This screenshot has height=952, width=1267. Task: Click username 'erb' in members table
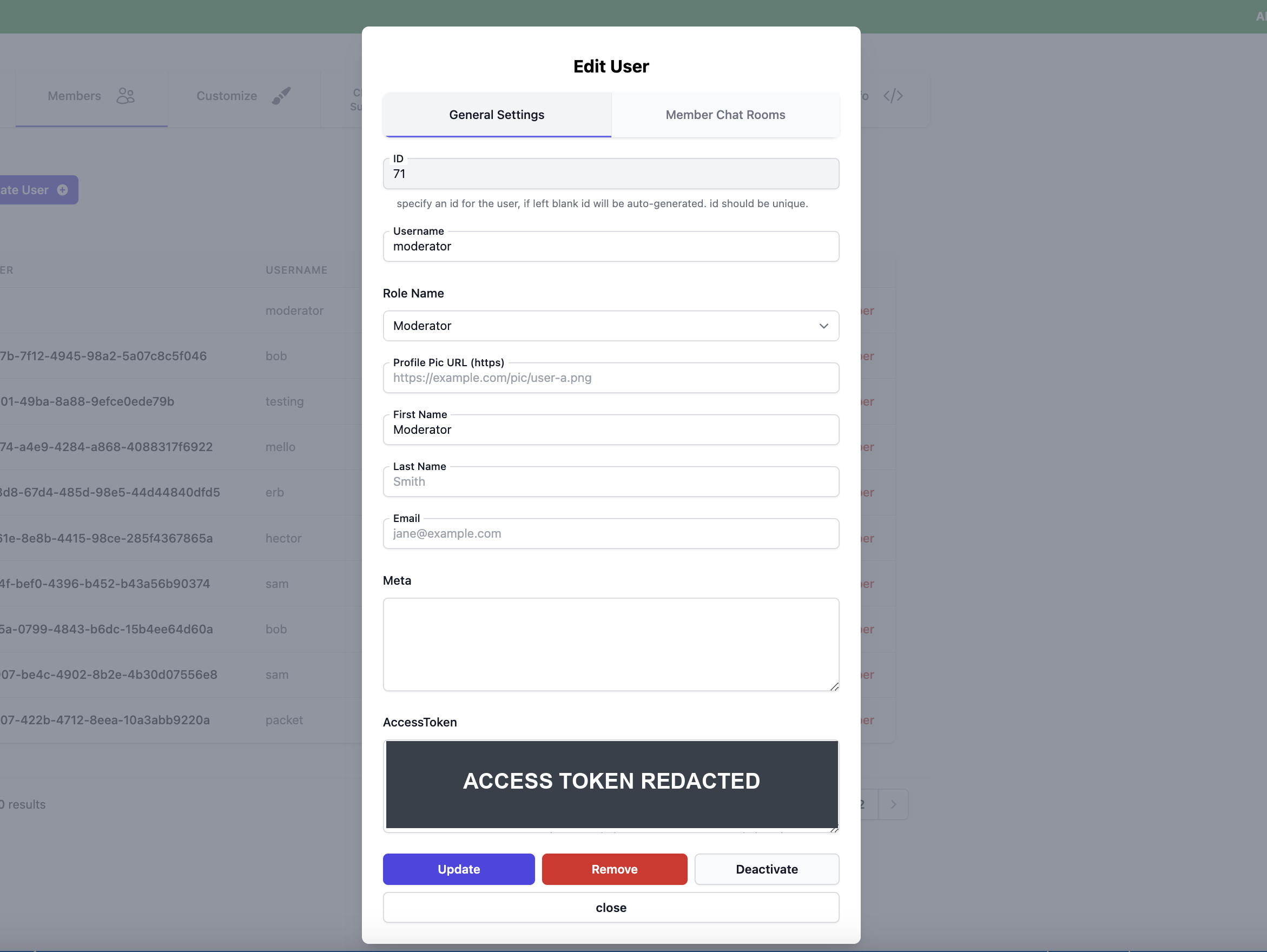coord(274,492)
